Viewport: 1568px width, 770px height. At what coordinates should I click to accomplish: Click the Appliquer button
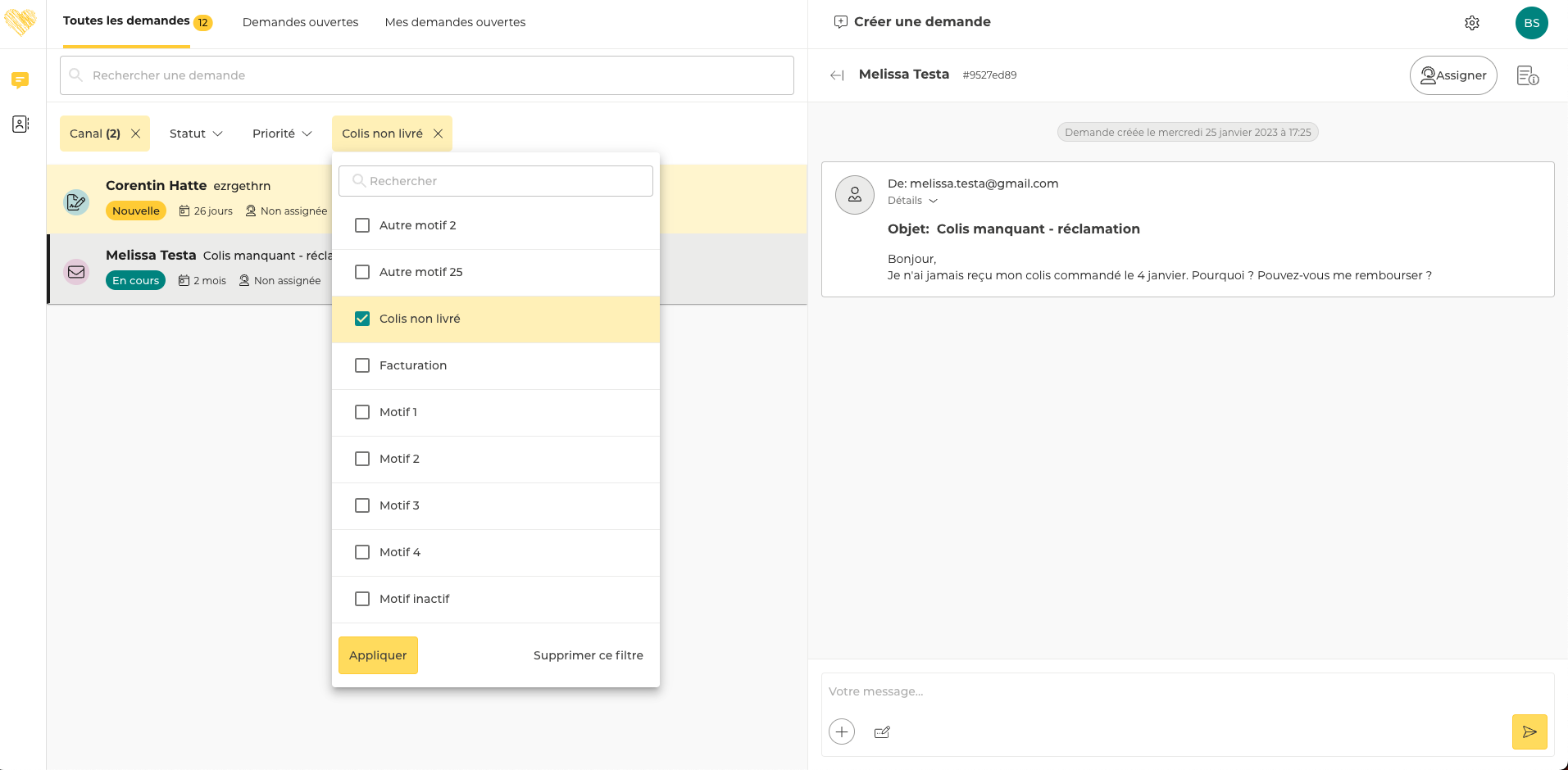coord(378,655)
